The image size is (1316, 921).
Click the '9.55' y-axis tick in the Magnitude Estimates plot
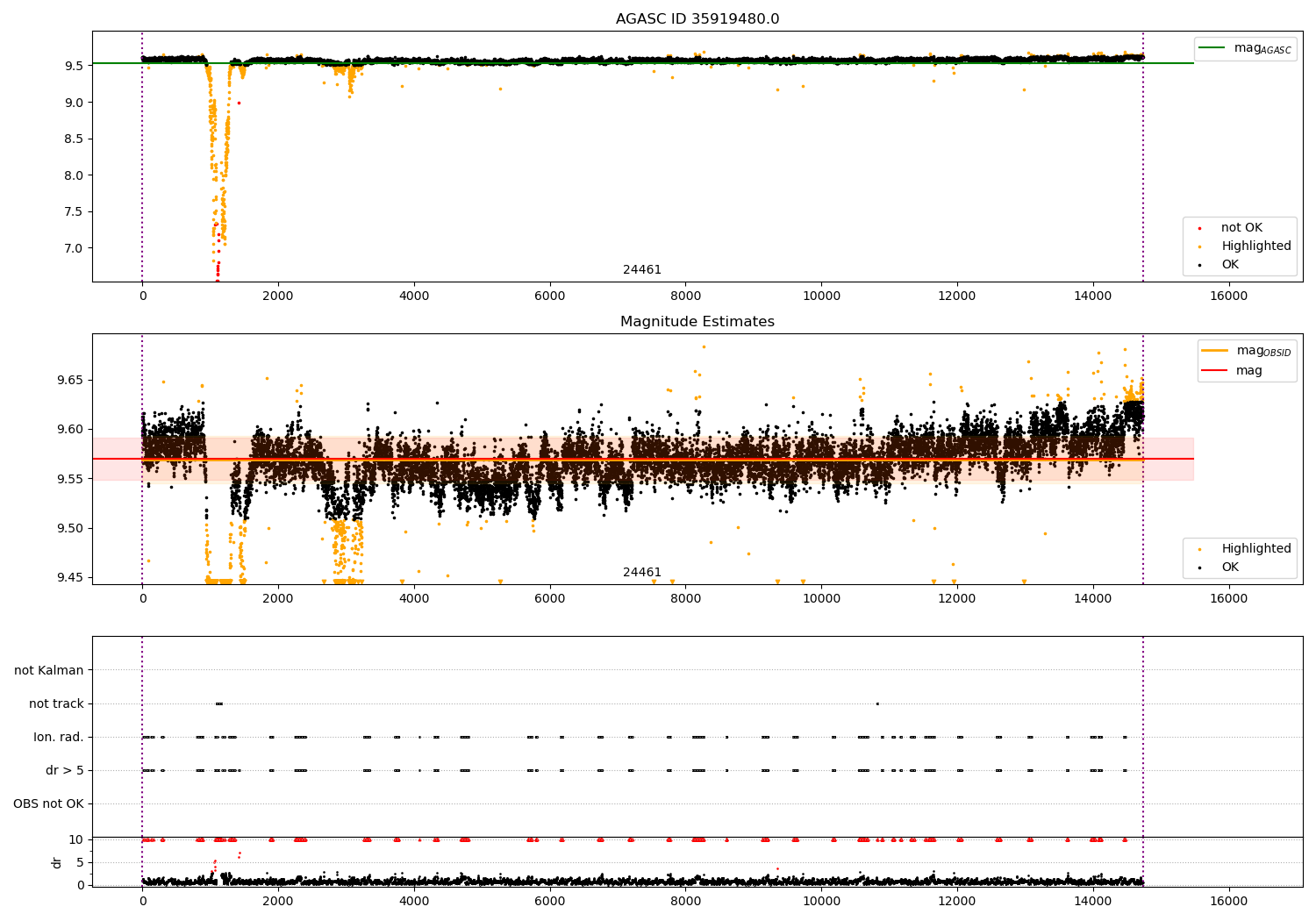pos(70,479)
